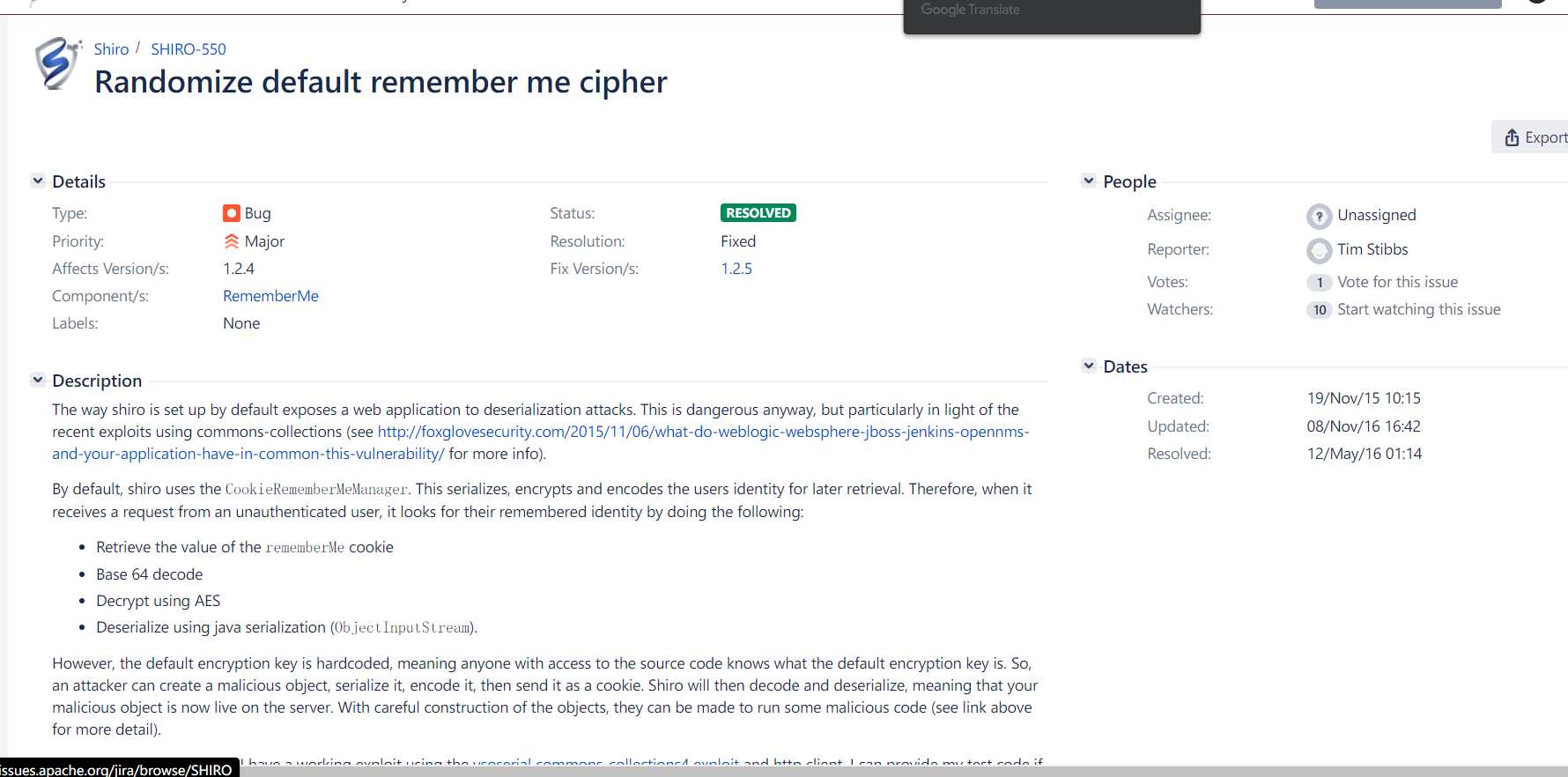This screenshot has height=777, width=1568.
Task: Click the votes count badge
Action: pos(1319,283)
